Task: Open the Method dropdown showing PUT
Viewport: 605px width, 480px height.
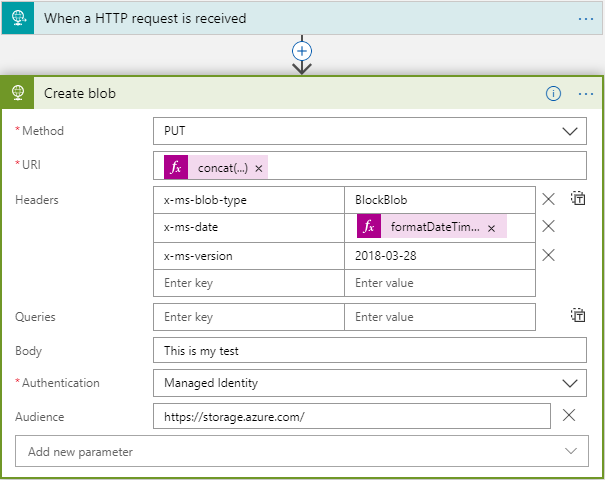Action: 369,131
